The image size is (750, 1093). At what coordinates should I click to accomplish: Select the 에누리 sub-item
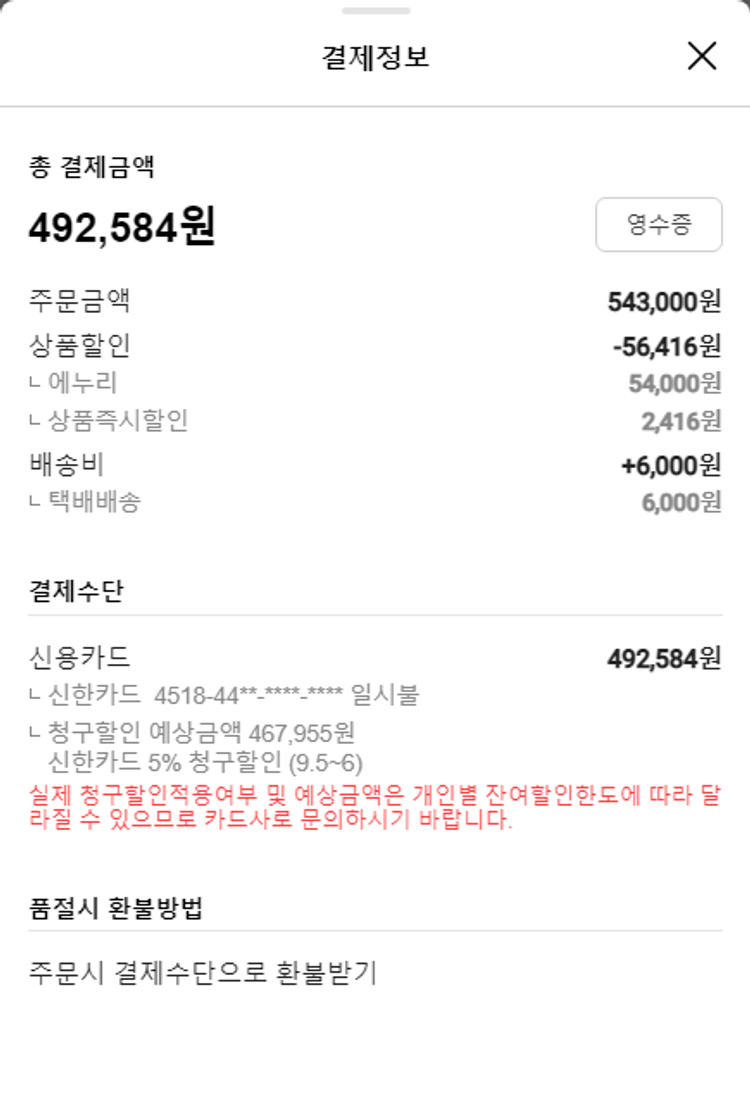[x=82, y=382]
